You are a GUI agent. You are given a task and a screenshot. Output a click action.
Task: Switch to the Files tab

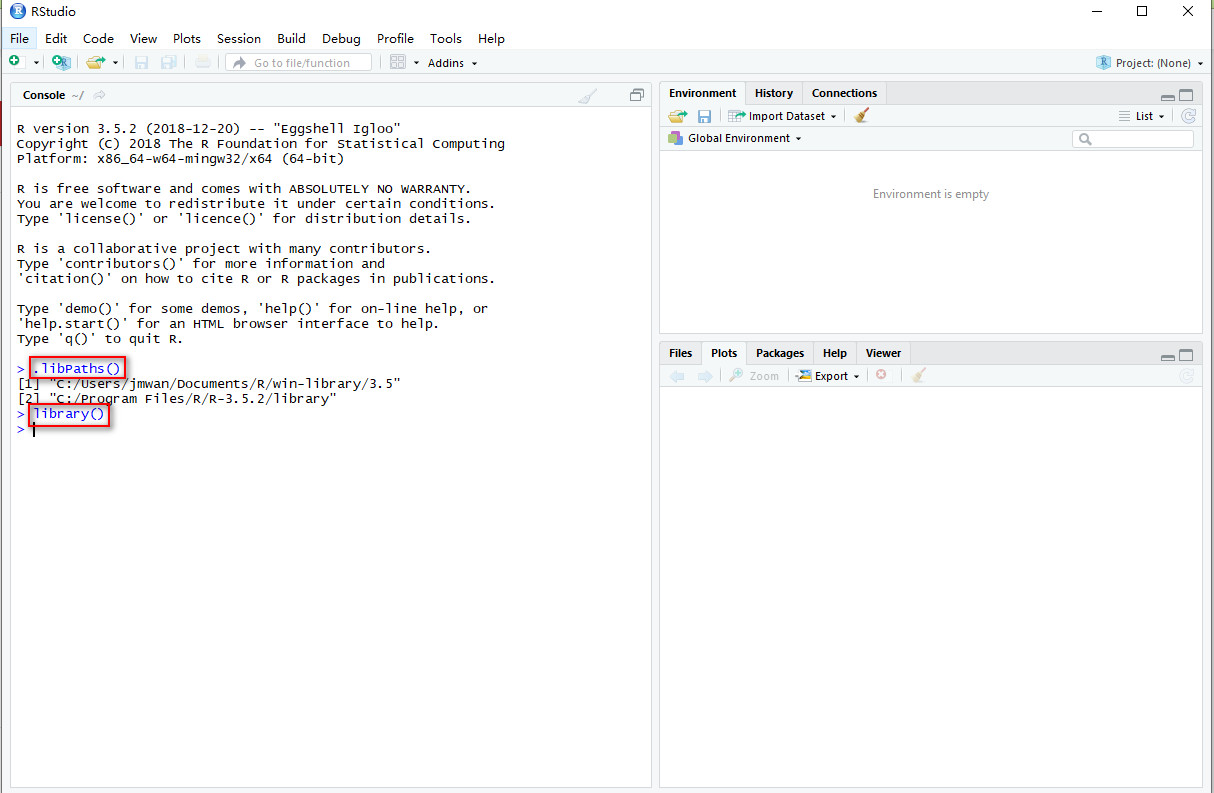click(680, 353)
